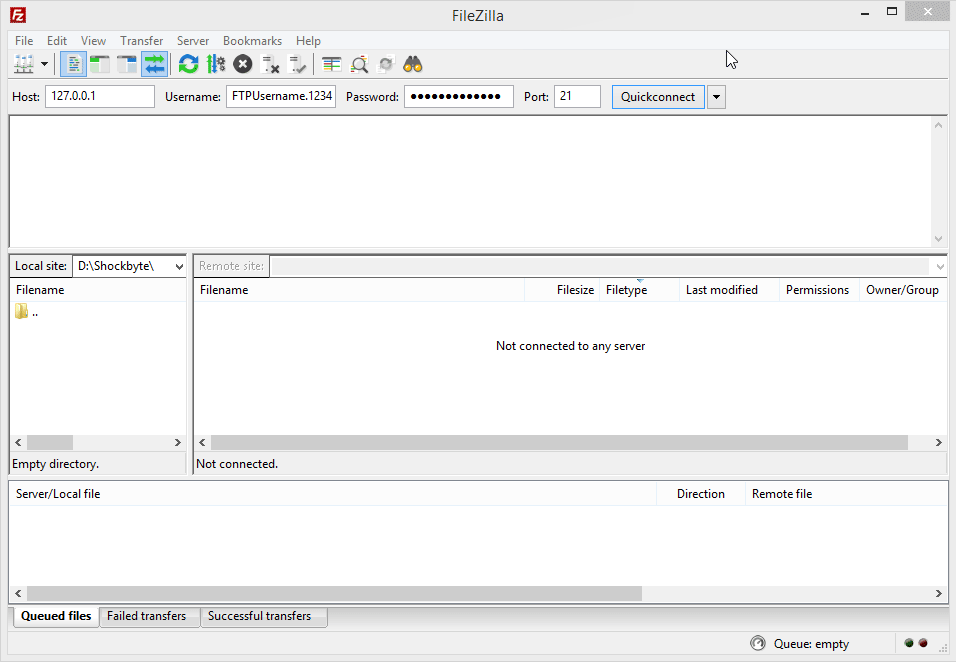The width and height of the screenshot is (956, 662).
Task: Click the Username input field
Action: [281, 96]
